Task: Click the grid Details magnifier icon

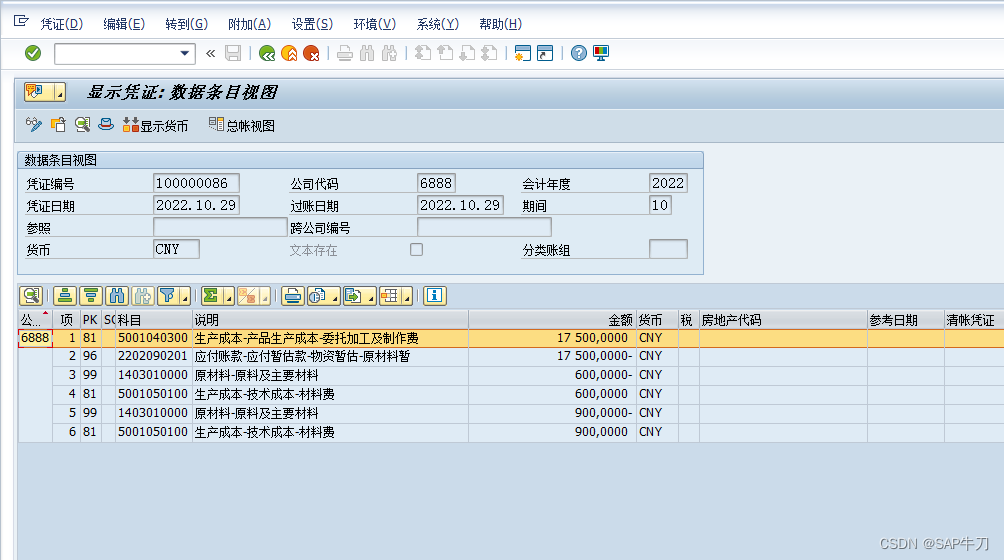Action: point(31,296)
